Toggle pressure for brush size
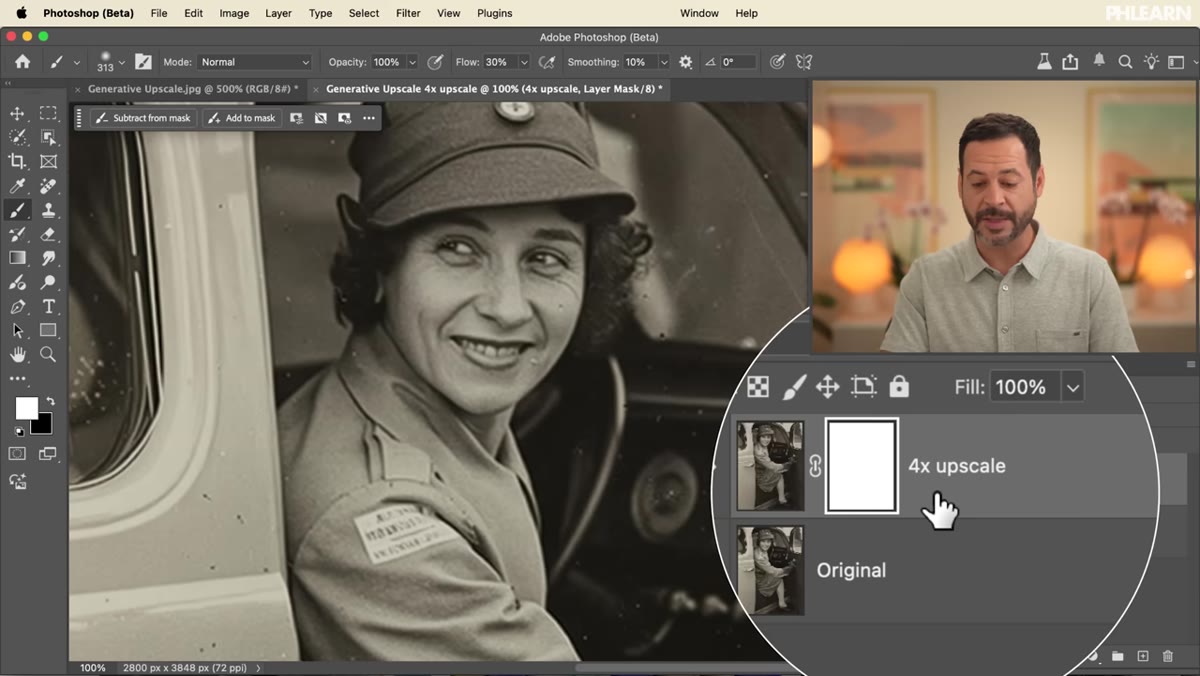The height and width of the screenshot is (676, 1200). click(777, 62)
